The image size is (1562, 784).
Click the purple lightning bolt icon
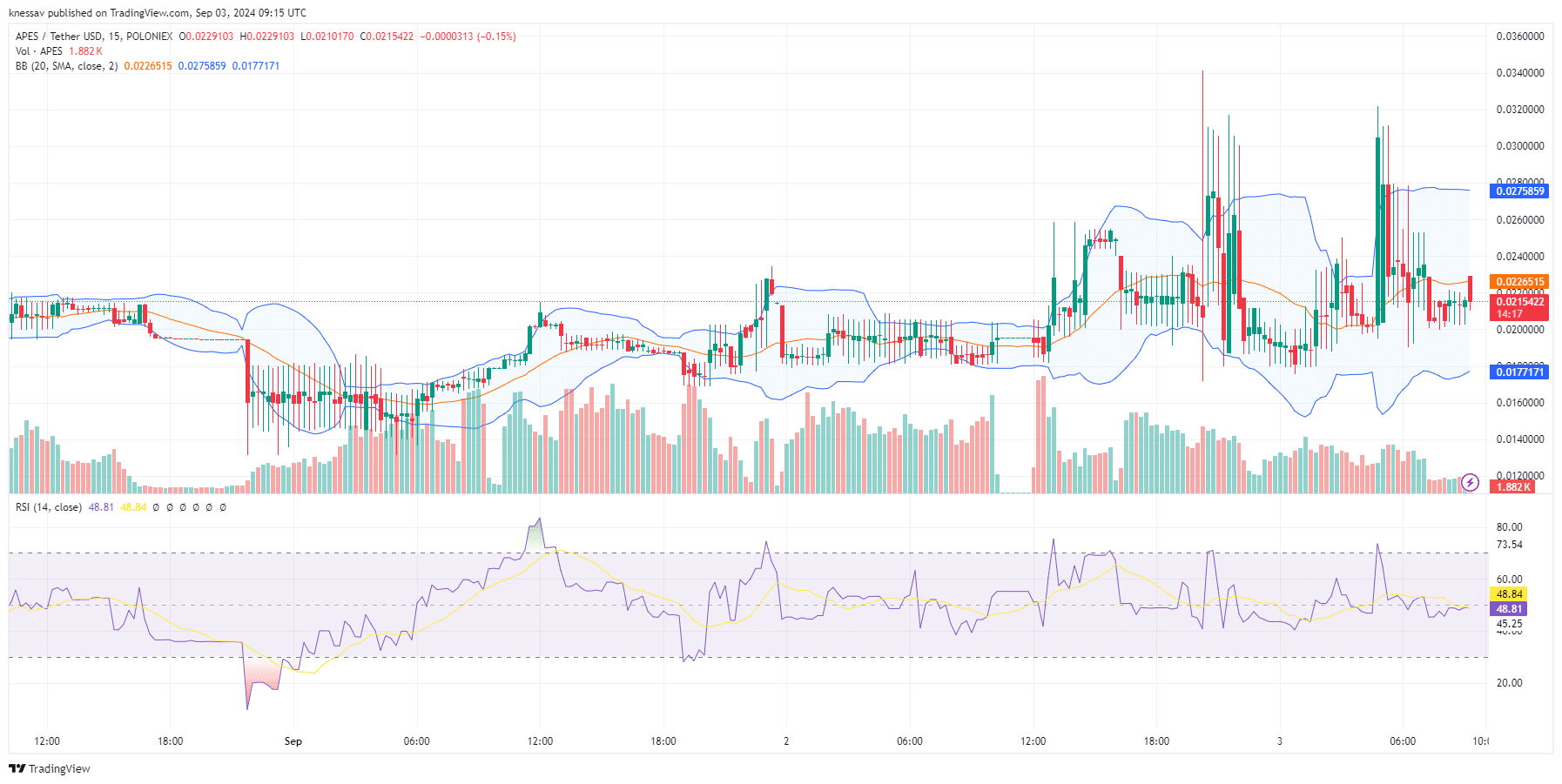pyautogui.click(x=1470, y=482)
